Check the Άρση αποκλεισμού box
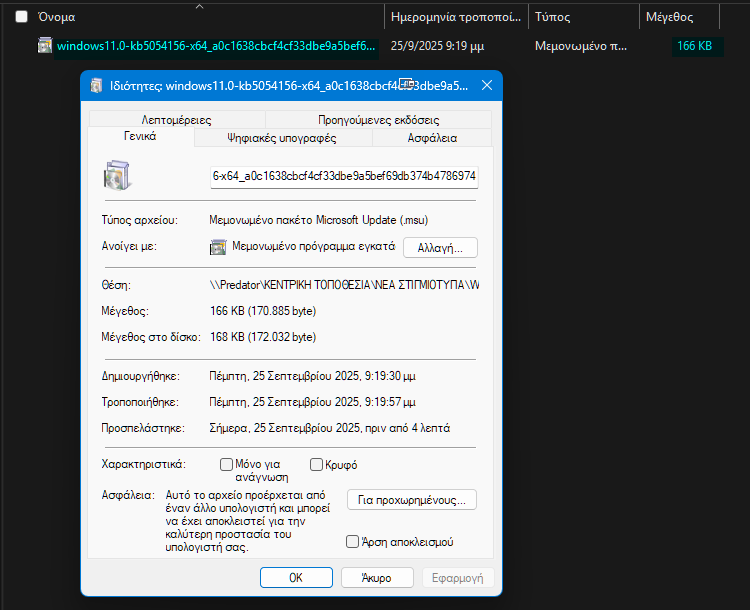The image size is (750, 610). (352, 542)
